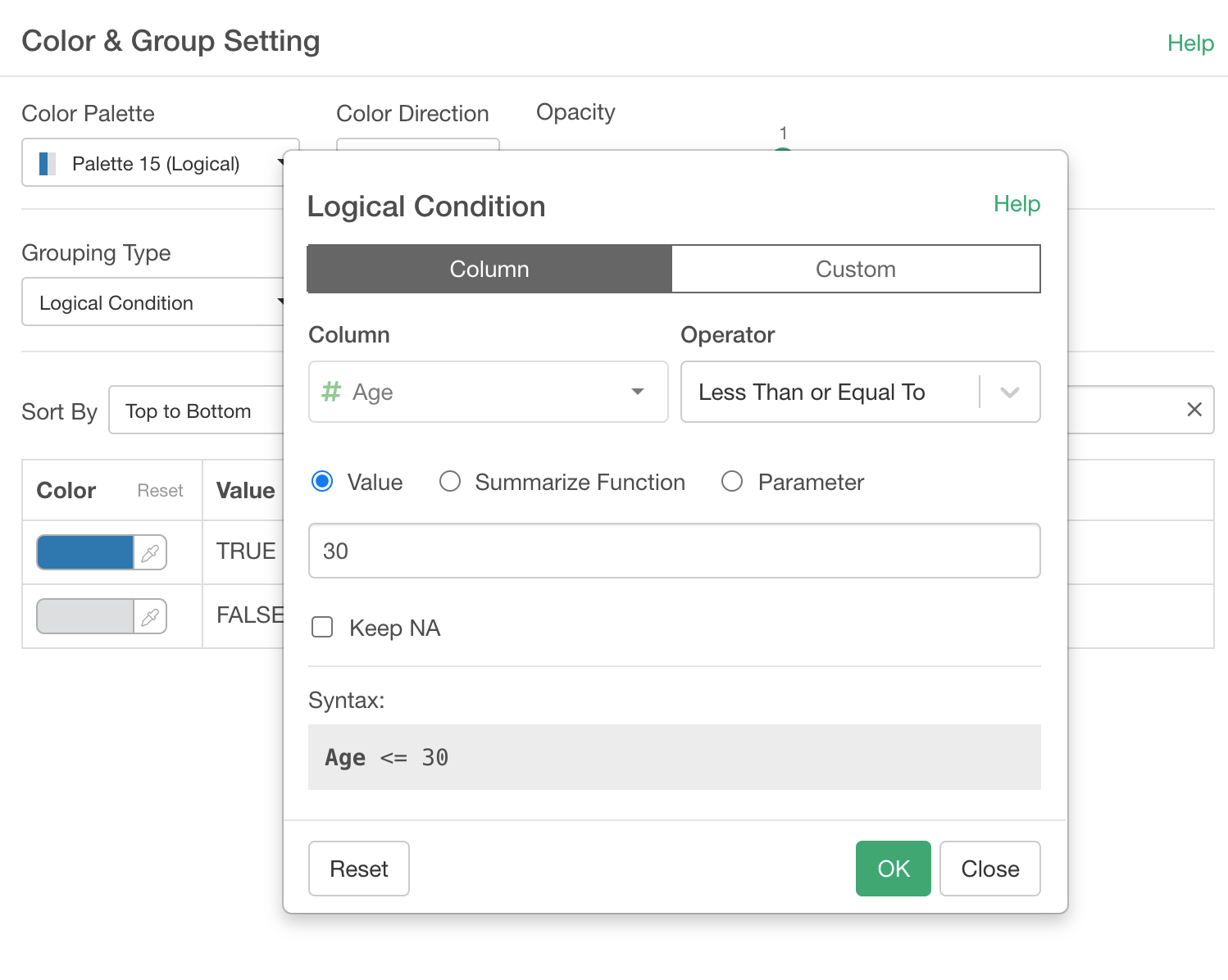Image resolution: width=1228 pixels, height=980 pixels.
Task: Enable the Keep NA checkbox
Action: pyautogui.click(x=323, y=628)
